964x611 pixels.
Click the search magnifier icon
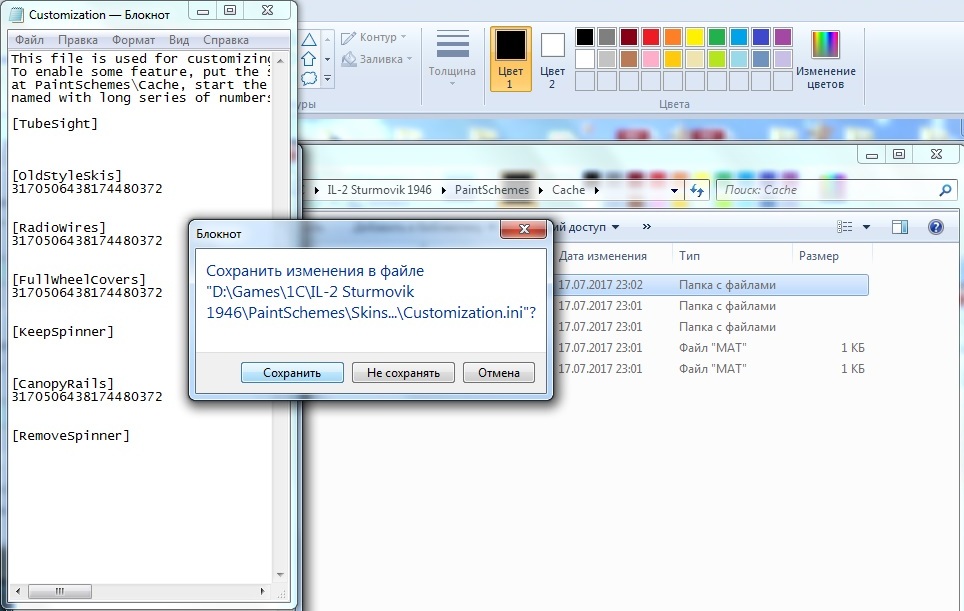(x=946, y=191)
